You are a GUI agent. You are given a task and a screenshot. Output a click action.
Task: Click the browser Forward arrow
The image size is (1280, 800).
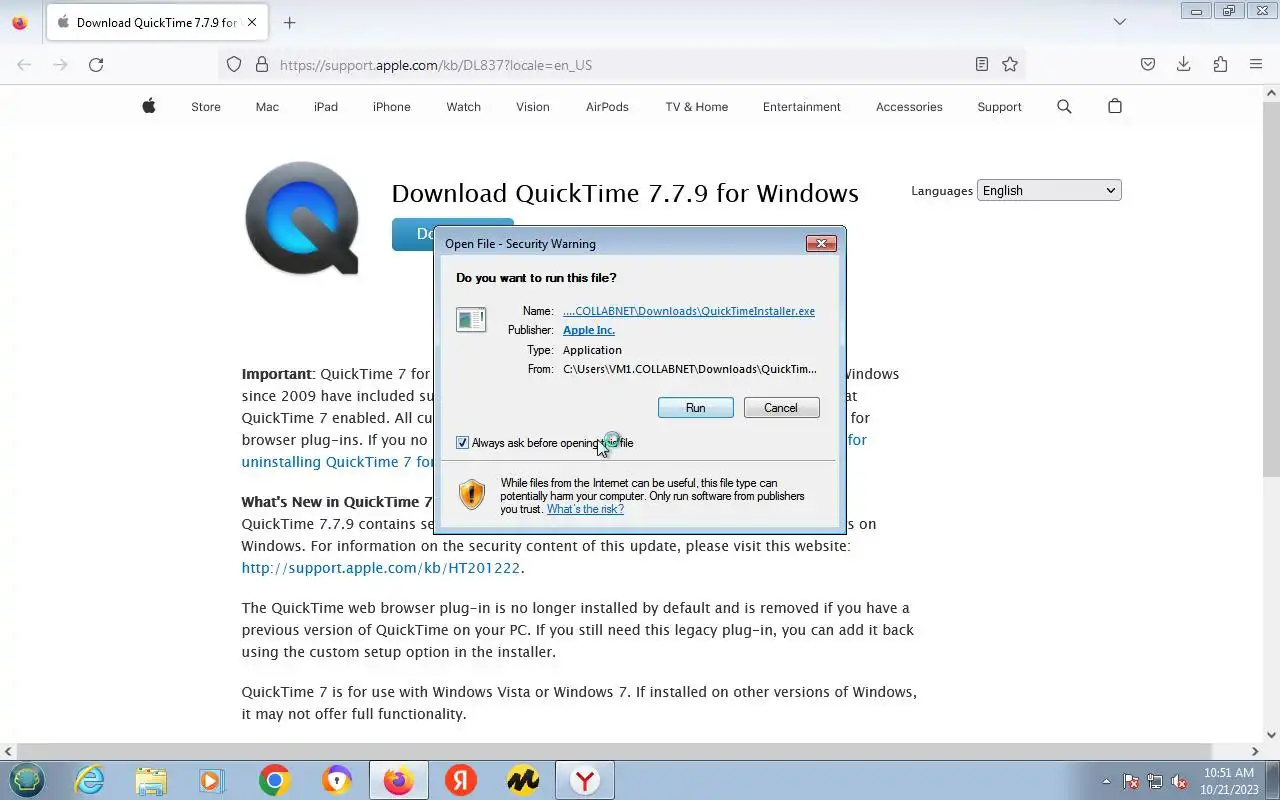(60, 64)
